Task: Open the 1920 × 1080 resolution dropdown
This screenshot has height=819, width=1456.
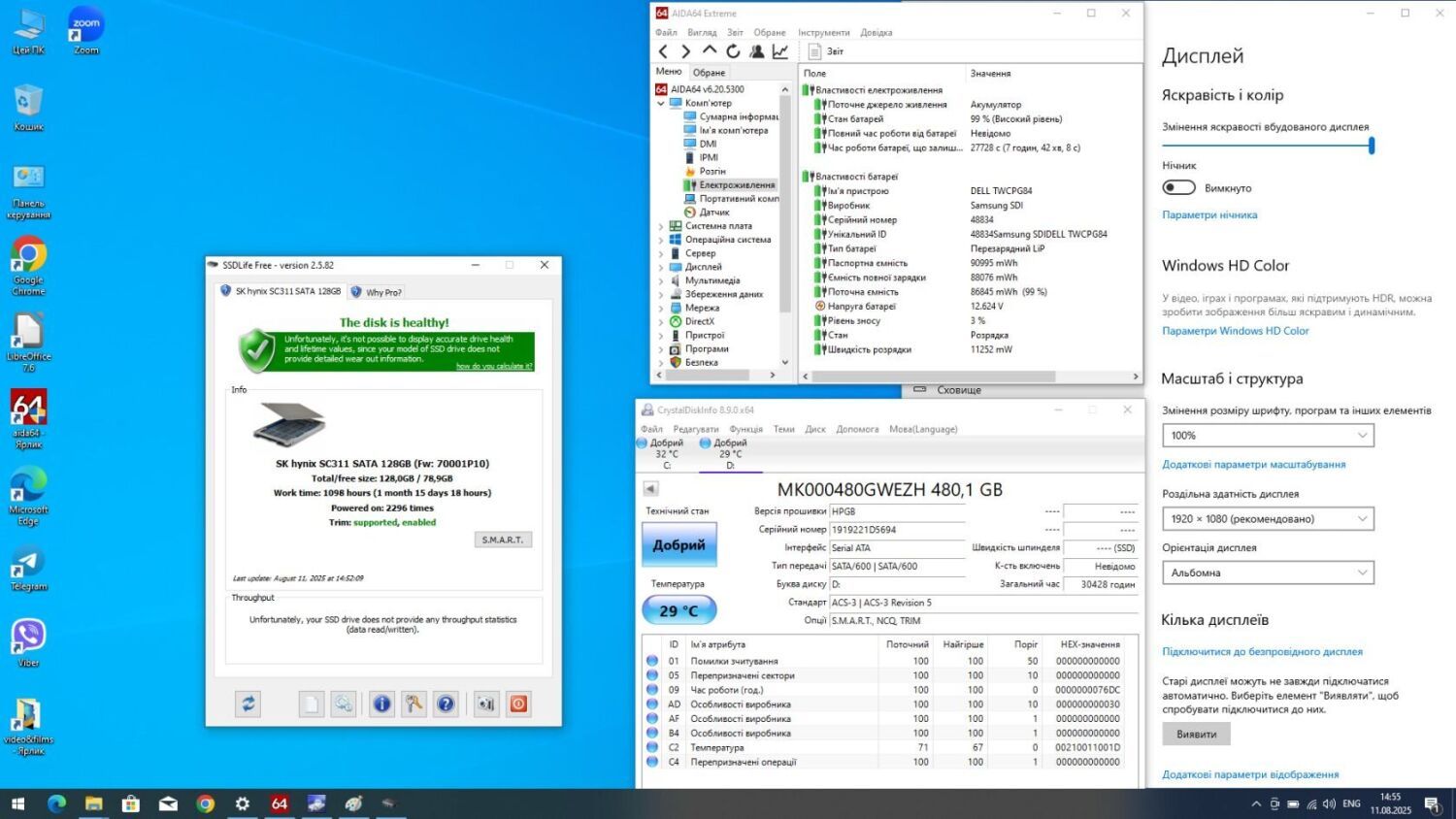Action: tap(1268, 519)
